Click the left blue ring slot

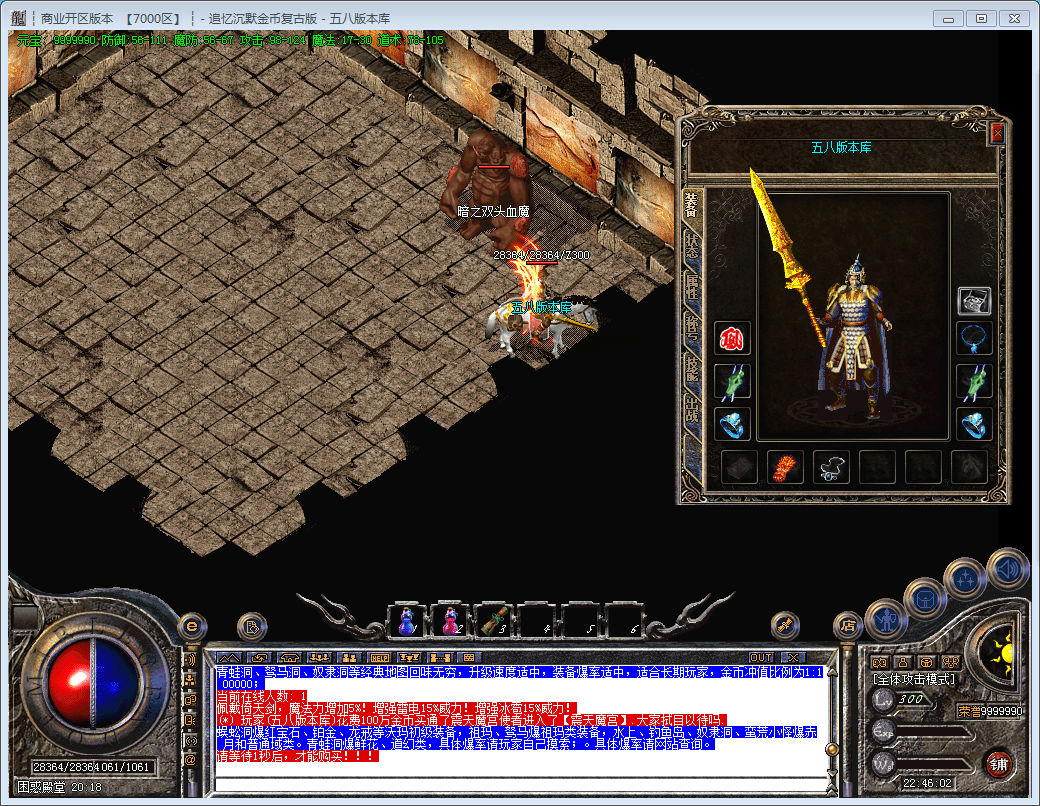tap(732, 424)
